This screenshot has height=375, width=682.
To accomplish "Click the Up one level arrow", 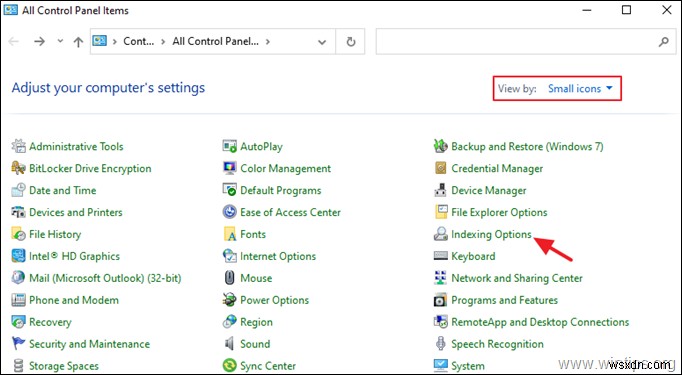I will [78, 41].
